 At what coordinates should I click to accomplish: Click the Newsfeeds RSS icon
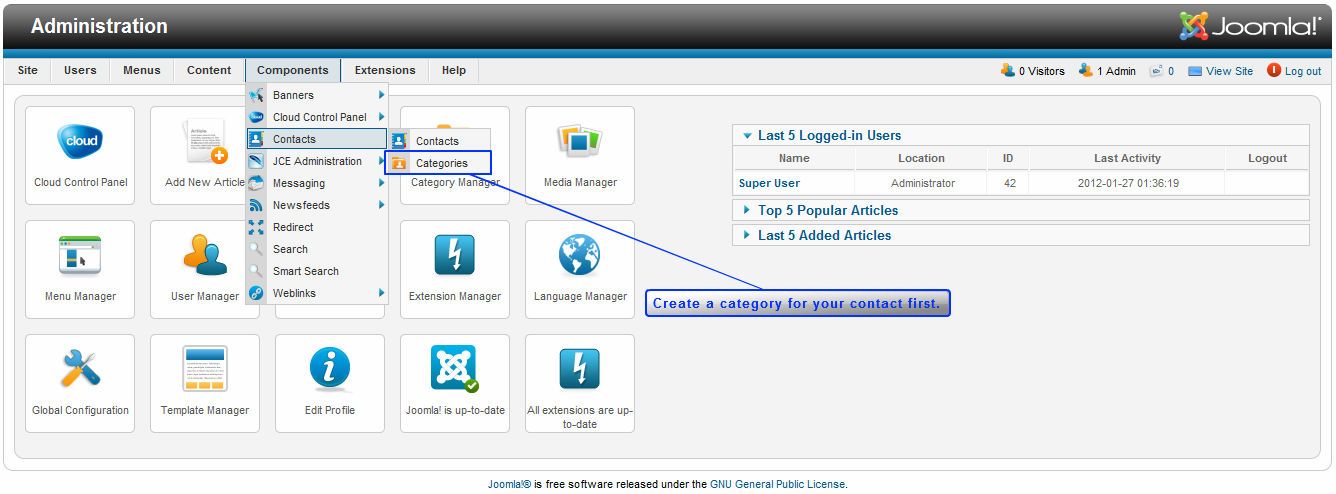(256, 205)
